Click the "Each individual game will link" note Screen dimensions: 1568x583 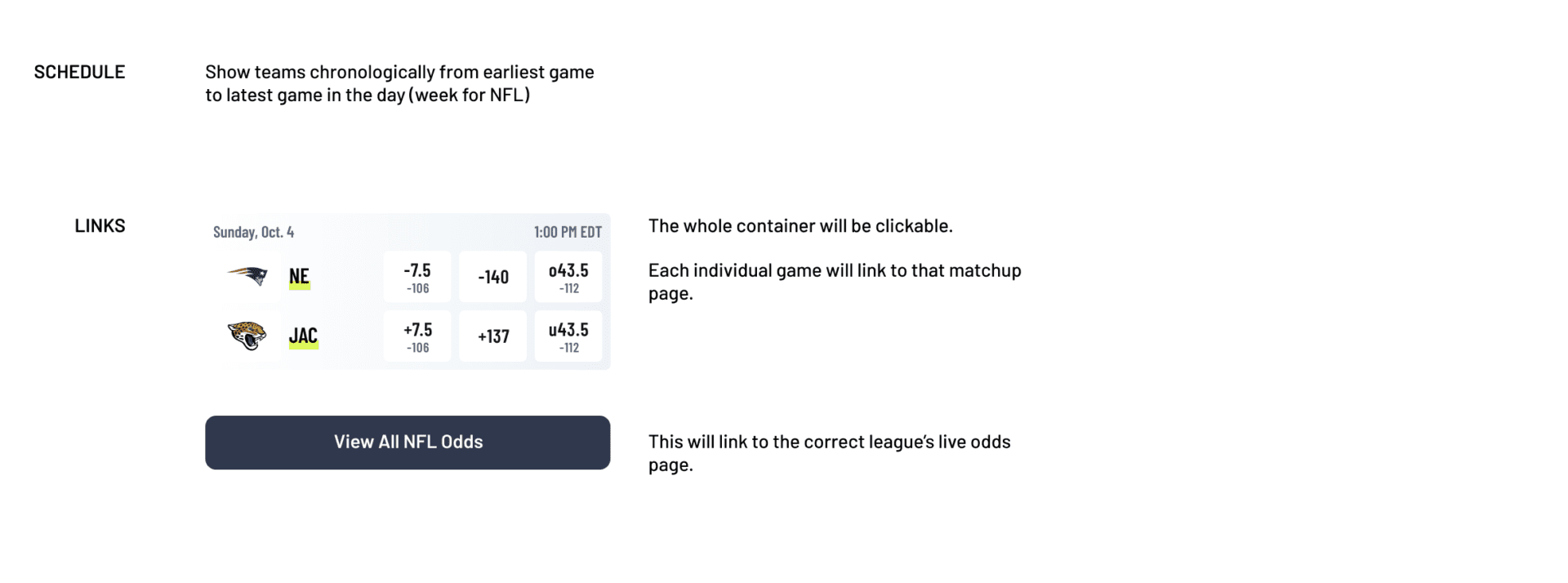(834, 282)
